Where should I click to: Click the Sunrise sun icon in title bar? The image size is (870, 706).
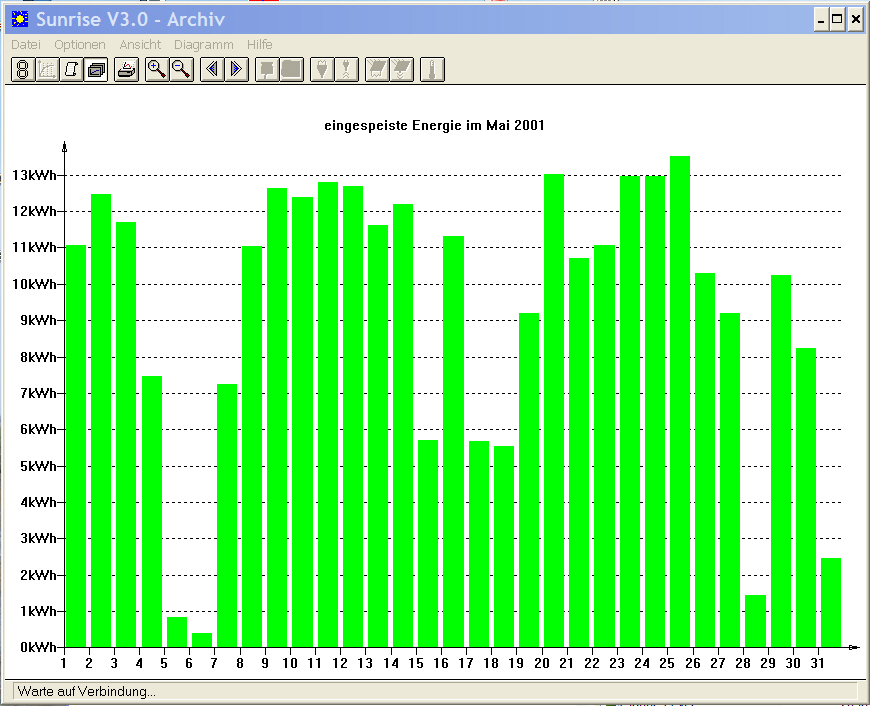(x=20, y=19)
